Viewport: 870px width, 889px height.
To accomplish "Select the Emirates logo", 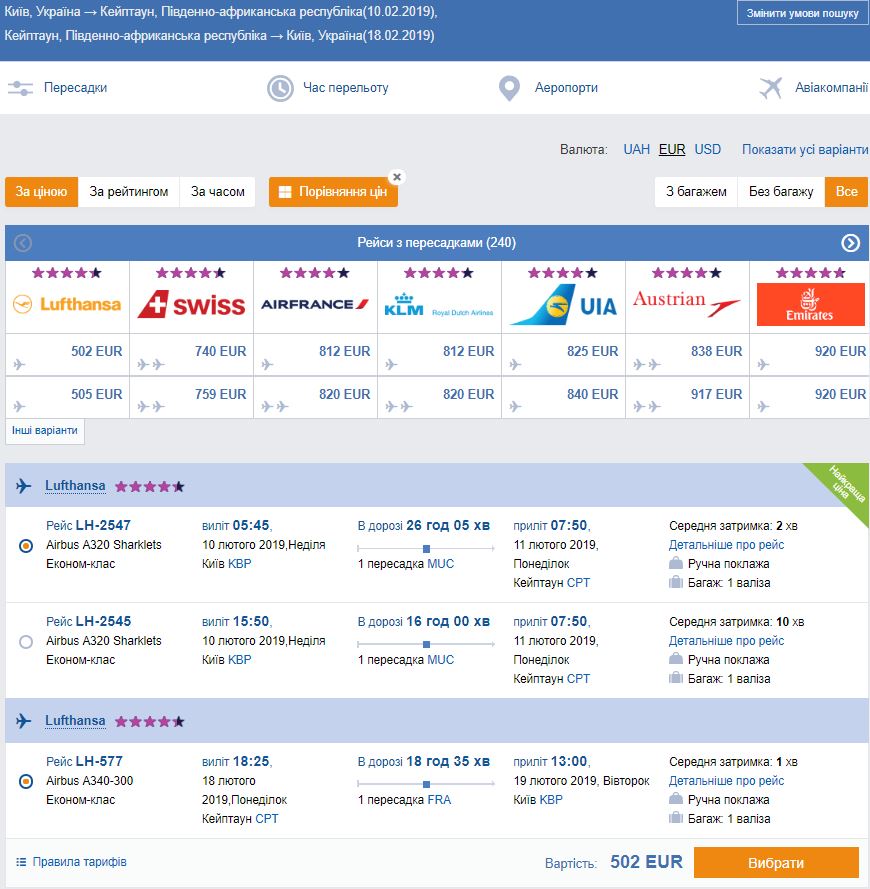I will click(x=810, y=304).
